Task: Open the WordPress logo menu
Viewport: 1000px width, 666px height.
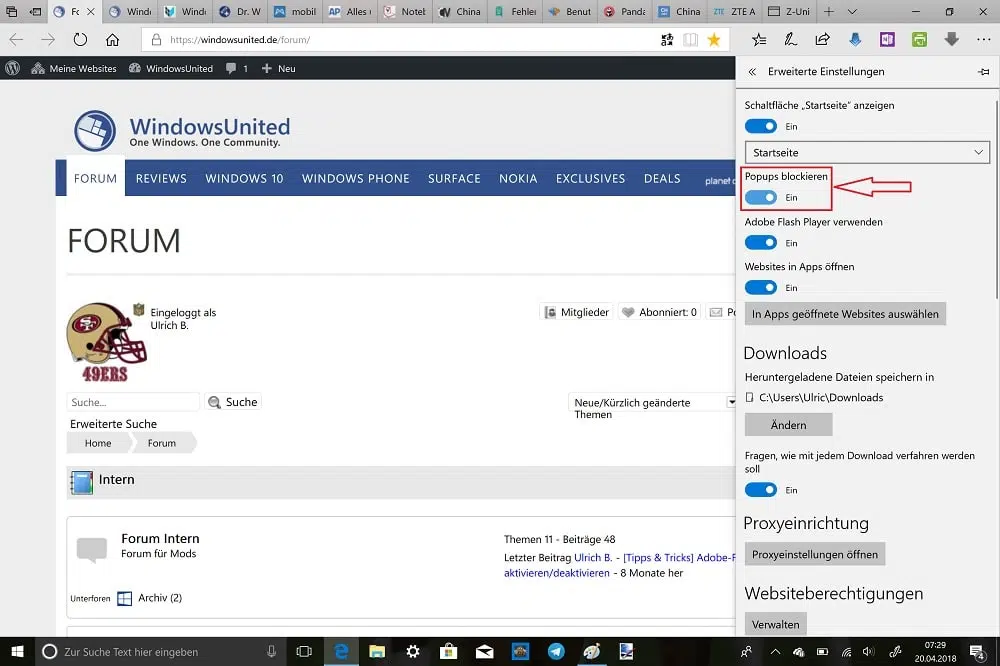Action: 13,68
